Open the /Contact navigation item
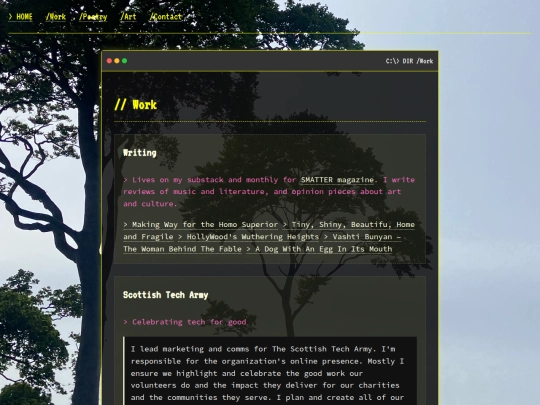Screen dimensions: 540x405 coord(166,17)
